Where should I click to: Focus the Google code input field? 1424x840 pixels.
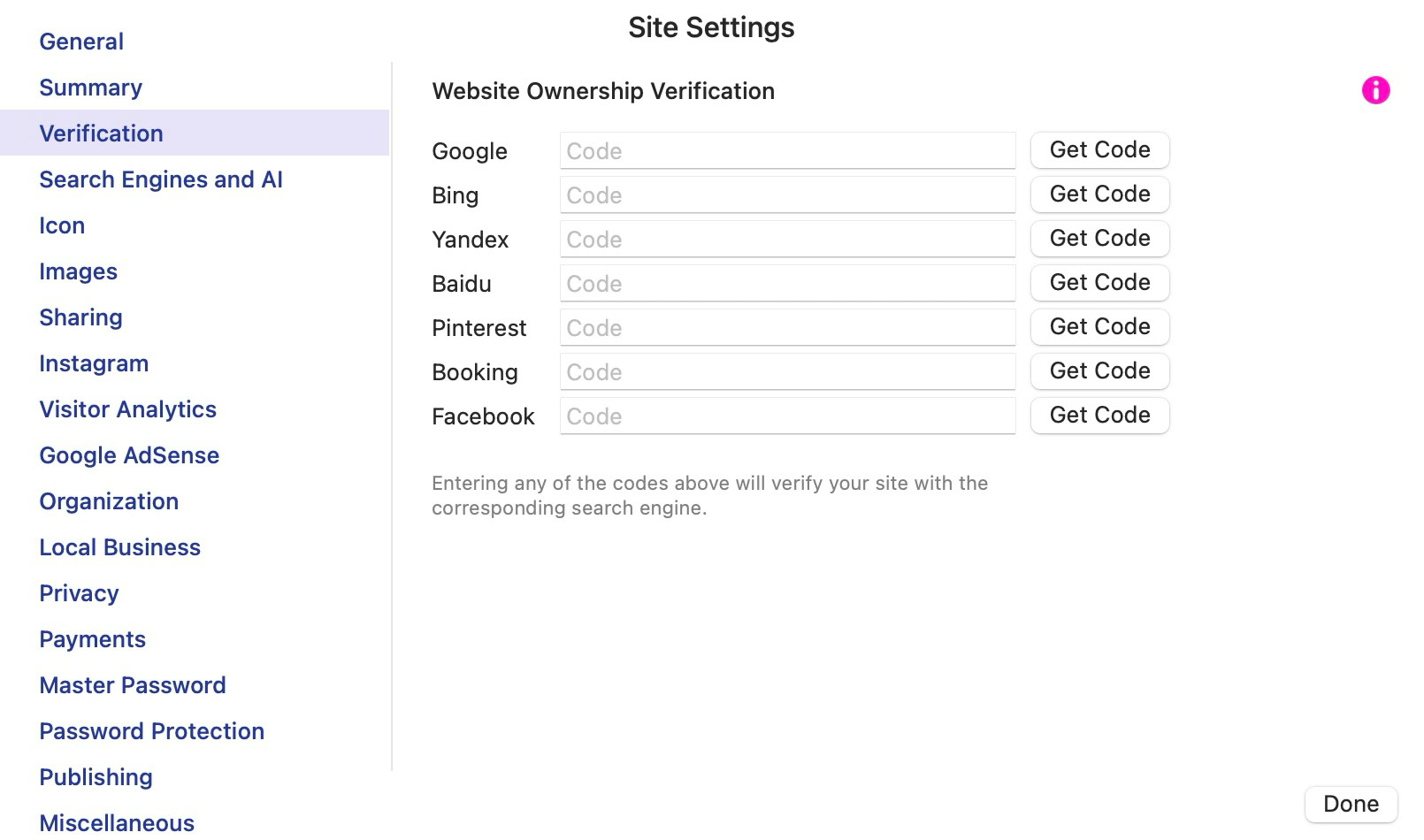[787, 151]
